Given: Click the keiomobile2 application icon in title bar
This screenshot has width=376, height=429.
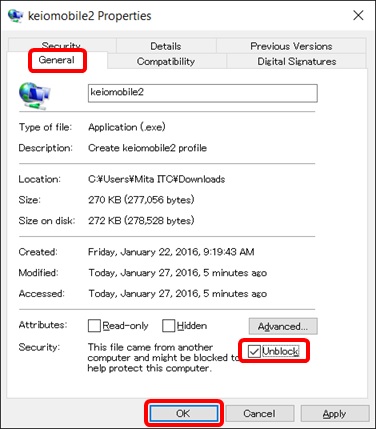Looking at the screenshot, I should [x=15, y=16].
